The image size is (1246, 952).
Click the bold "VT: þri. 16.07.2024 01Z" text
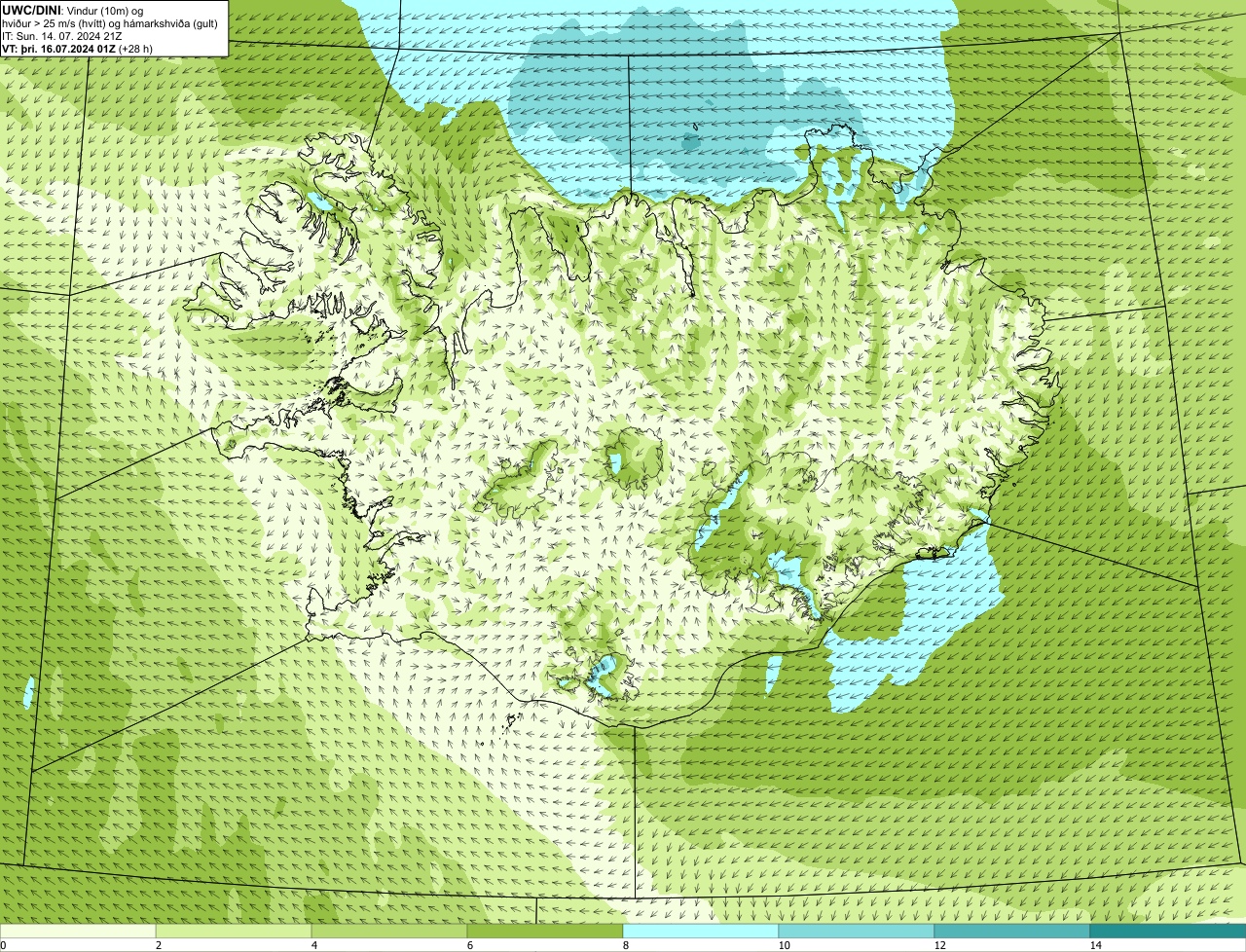click(60, 49)
